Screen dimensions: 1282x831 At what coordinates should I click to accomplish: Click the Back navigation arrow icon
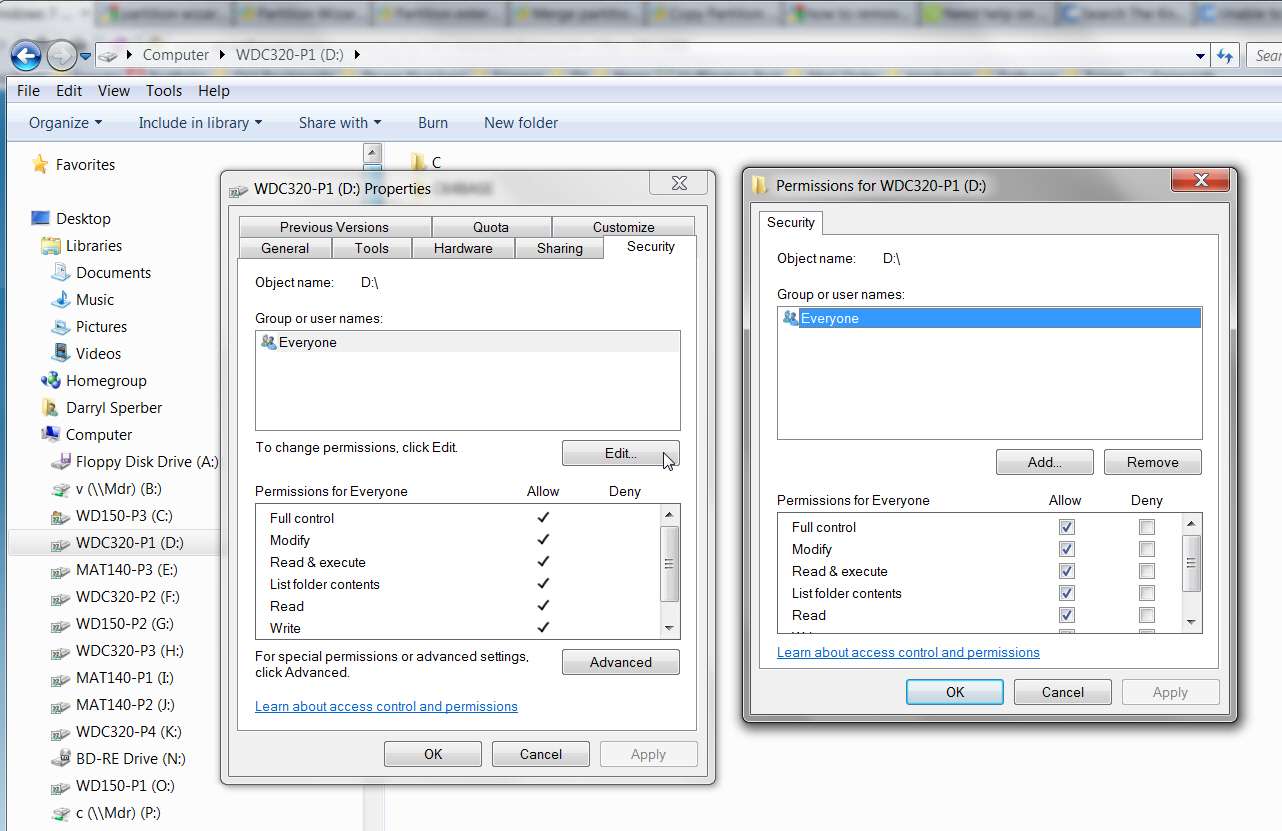(x=26, y=55)
